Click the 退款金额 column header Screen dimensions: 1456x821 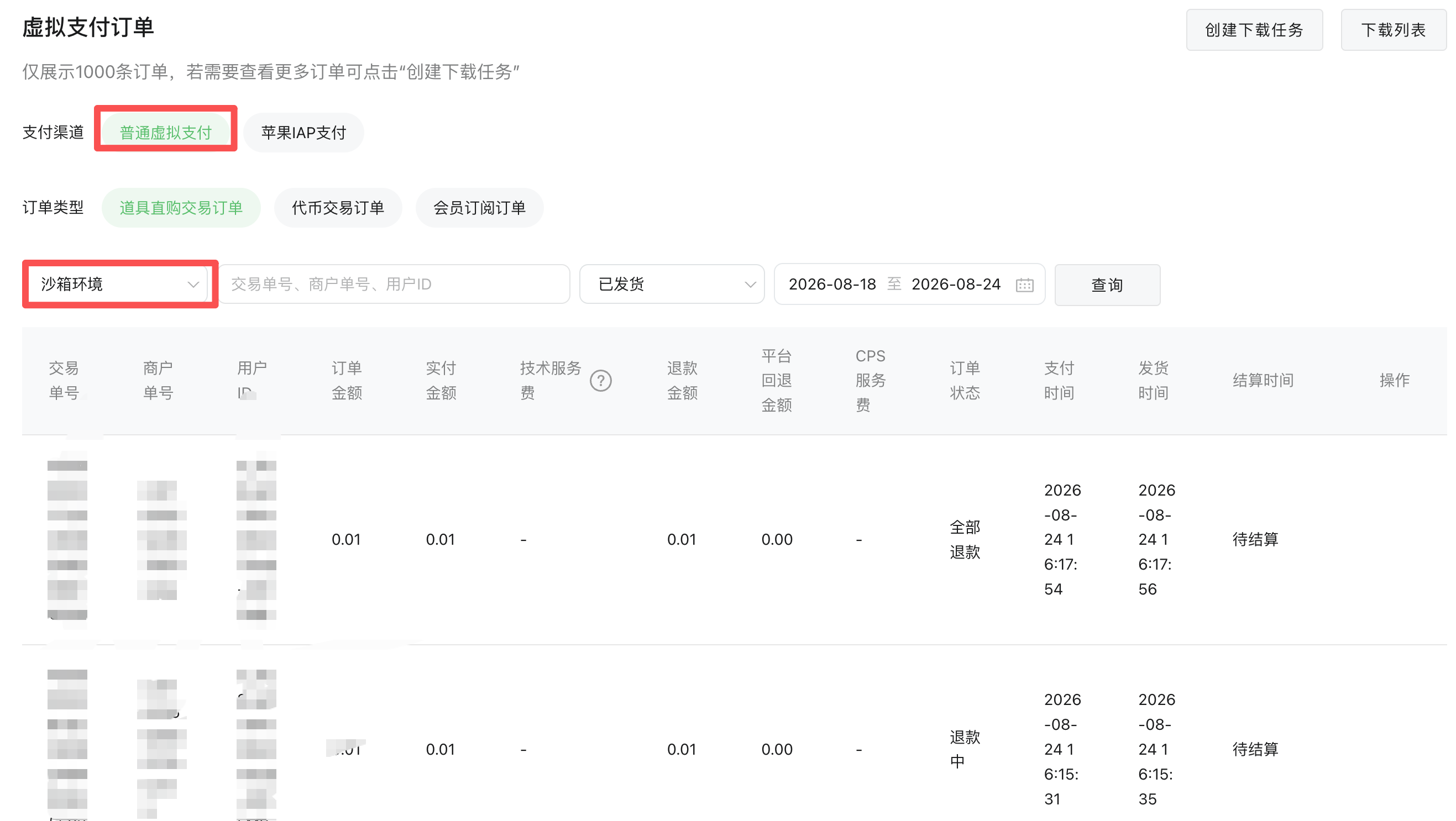[x=682, y=380]
